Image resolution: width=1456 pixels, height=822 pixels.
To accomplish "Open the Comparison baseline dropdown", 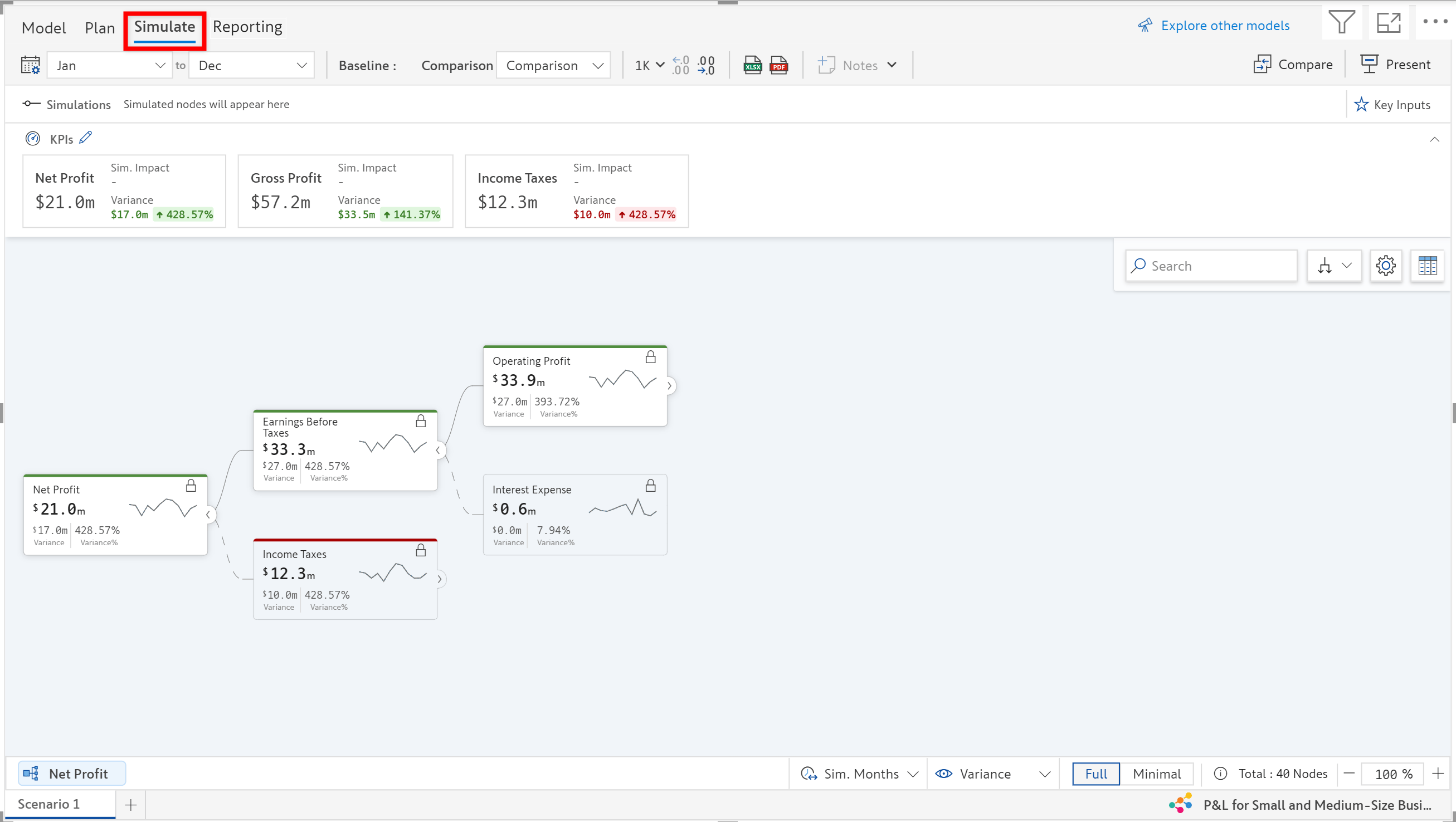I will (553, 66).
